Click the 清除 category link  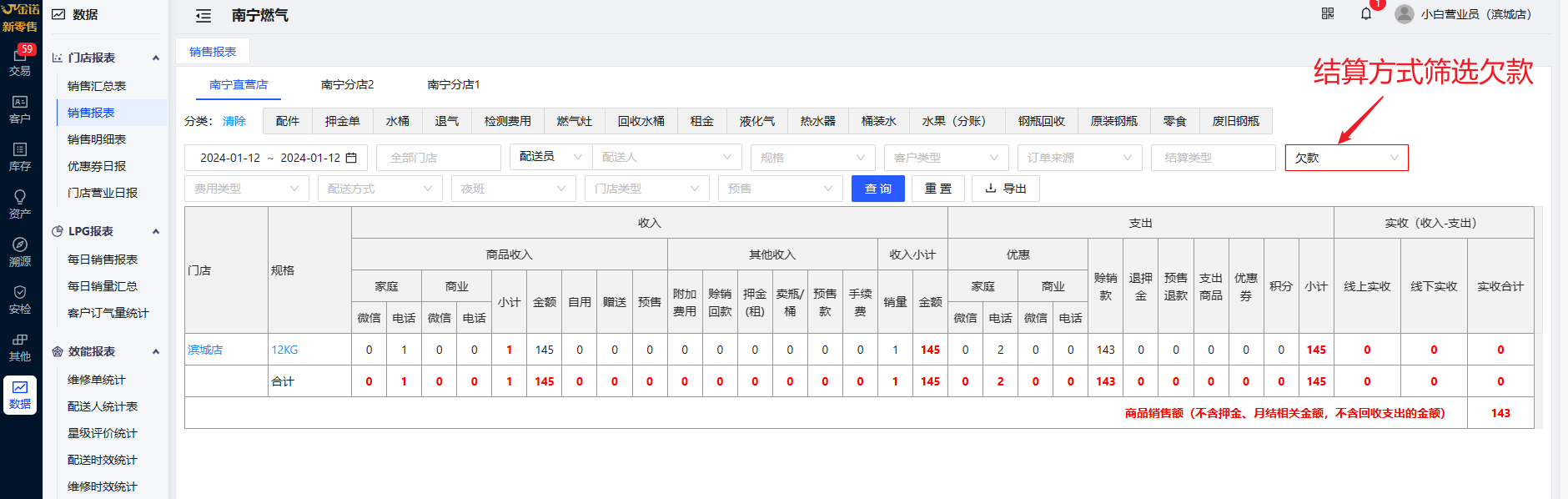[x=234, y=121]
